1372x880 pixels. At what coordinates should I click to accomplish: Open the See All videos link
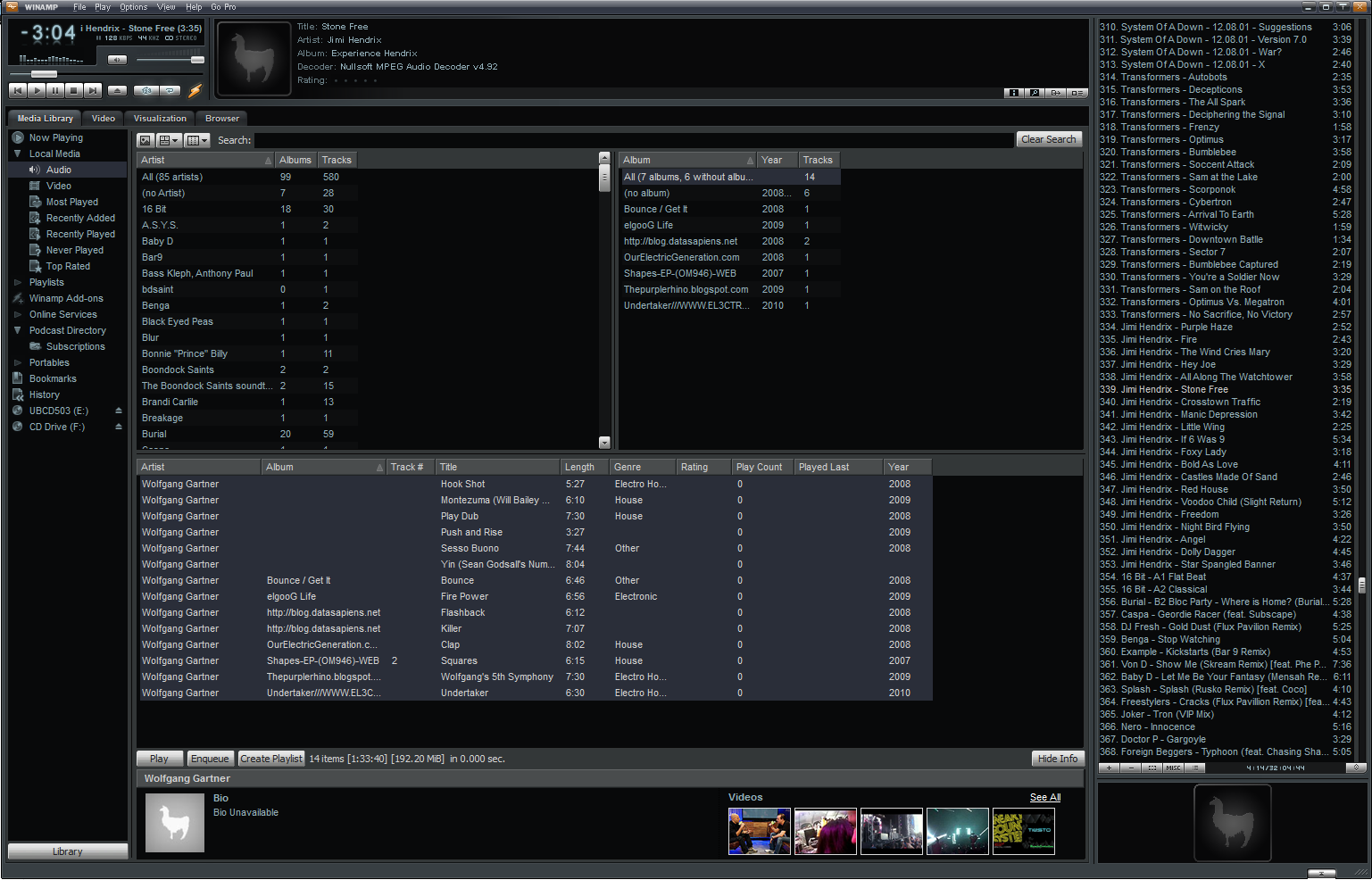click(1045, 797)
